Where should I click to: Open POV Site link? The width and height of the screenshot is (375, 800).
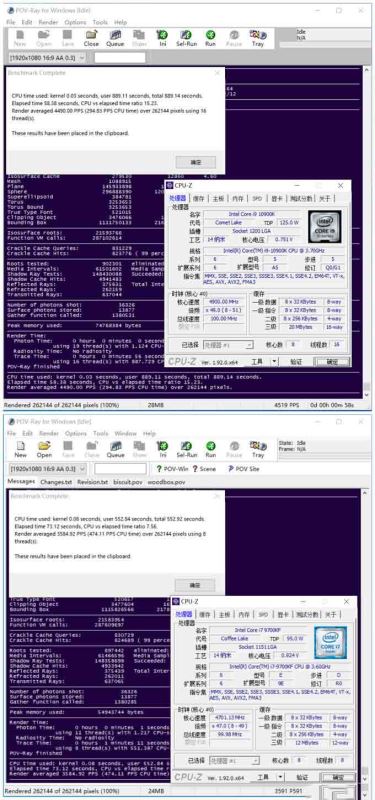click(x=243, y=468)
